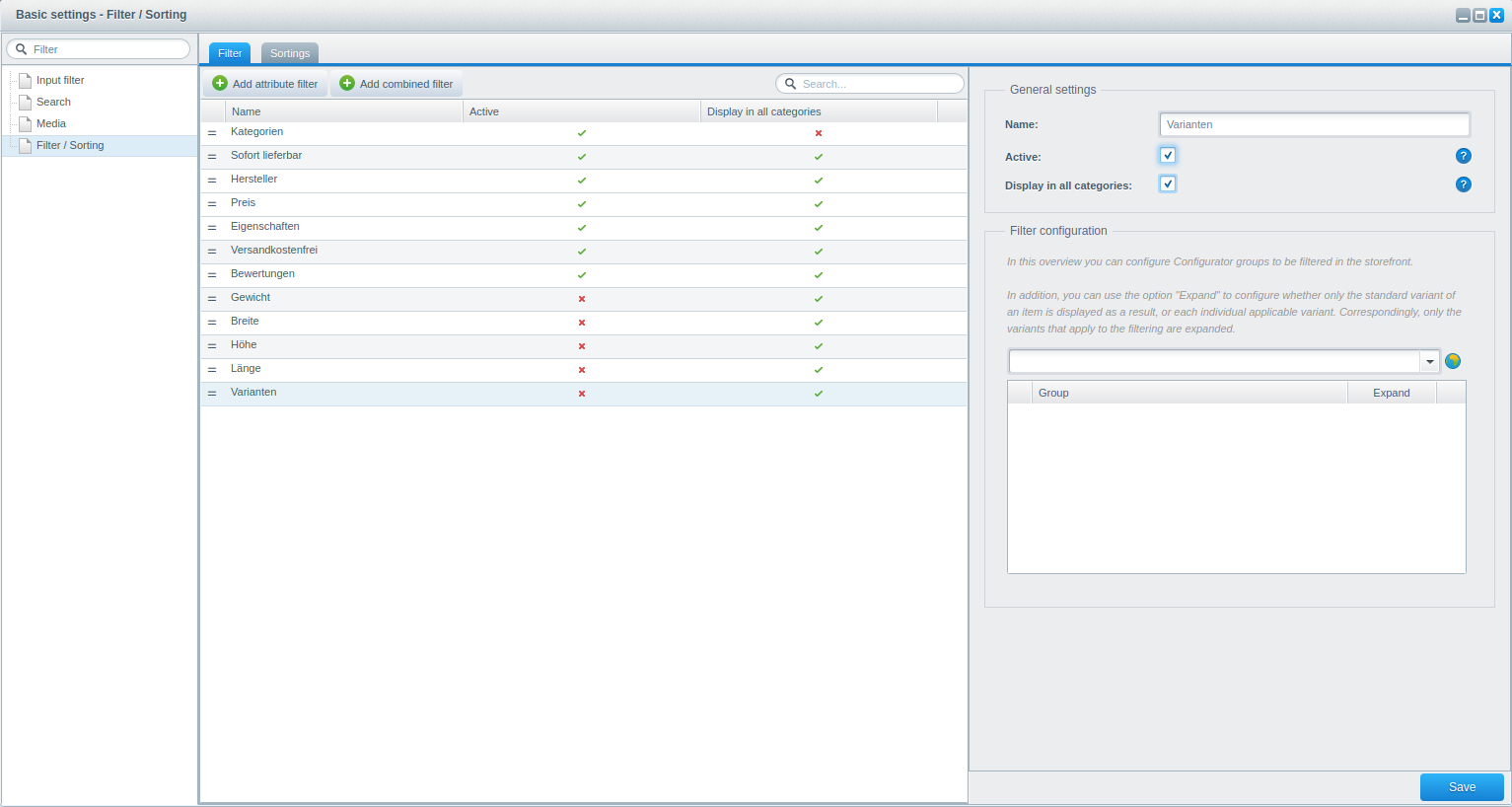Uncheck Display in all categories checkbox

tap(1168, 183)
